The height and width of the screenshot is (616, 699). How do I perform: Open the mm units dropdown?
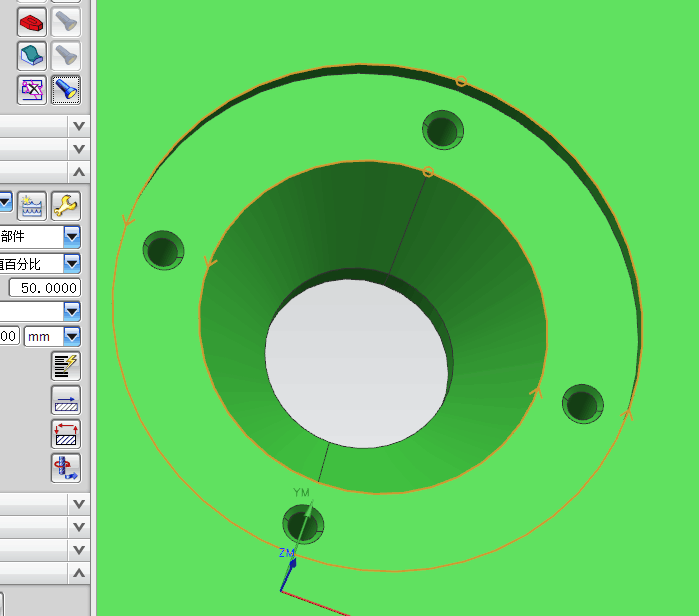72,336
